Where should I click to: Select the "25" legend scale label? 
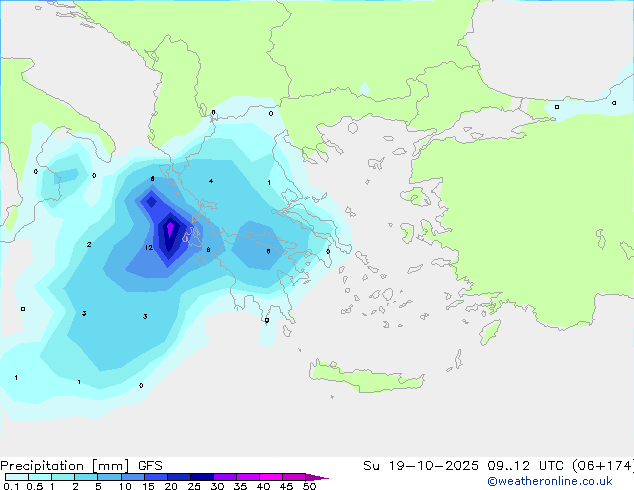[194, 486]
